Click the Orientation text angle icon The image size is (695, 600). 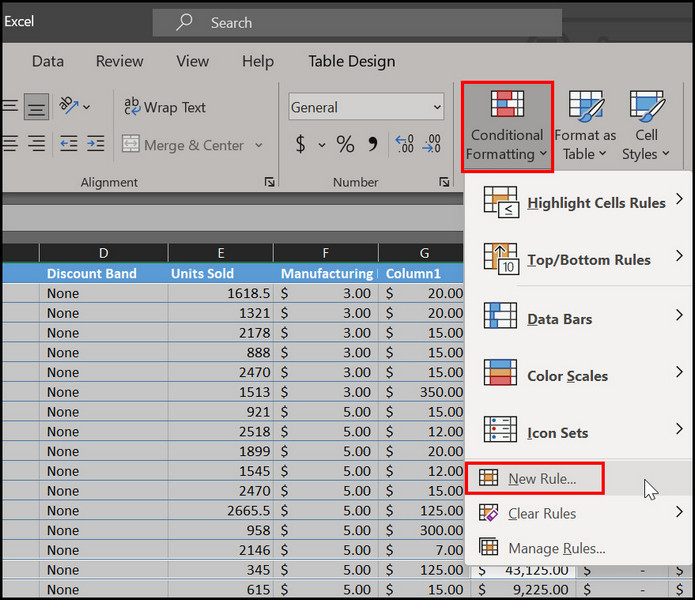[x=69, y=105]
